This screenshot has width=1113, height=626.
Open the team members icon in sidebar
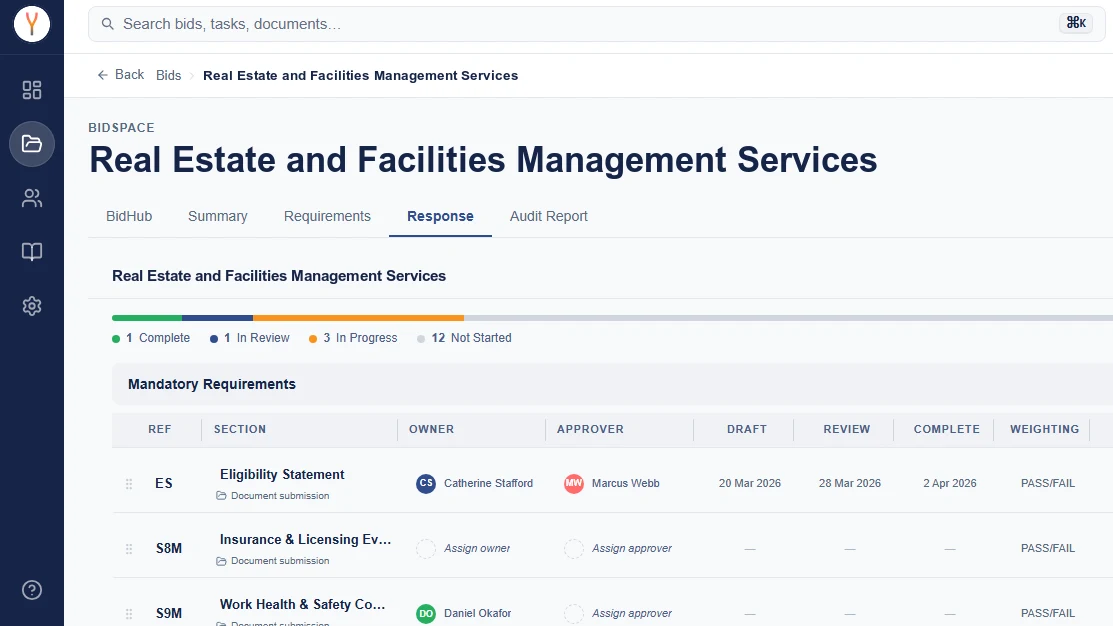(x=32, y=198)
